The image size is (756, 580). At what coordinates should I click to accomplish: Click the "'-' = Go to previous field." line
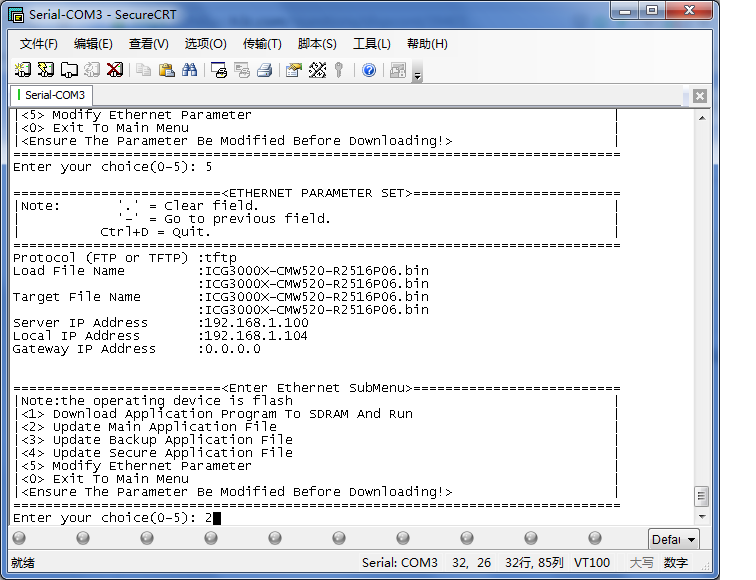224,219
